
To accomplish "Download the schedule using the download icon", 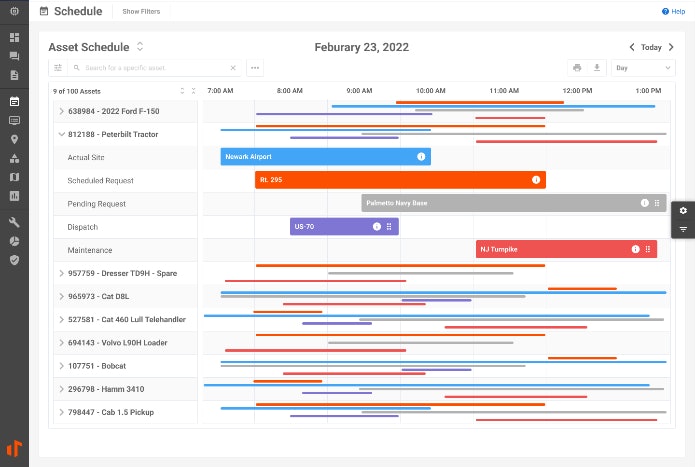I will click(597, 68).
